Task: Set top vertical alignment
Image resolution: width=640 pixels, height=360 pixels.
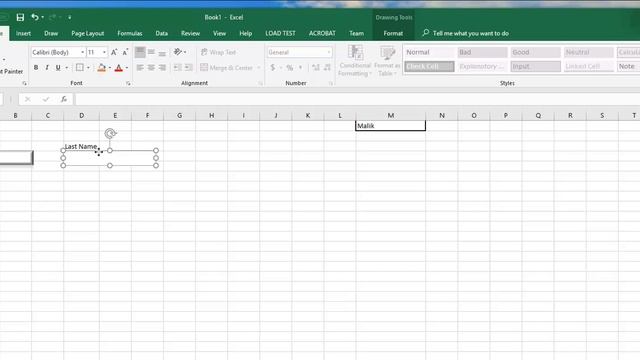Action: (x=140, y=52)
